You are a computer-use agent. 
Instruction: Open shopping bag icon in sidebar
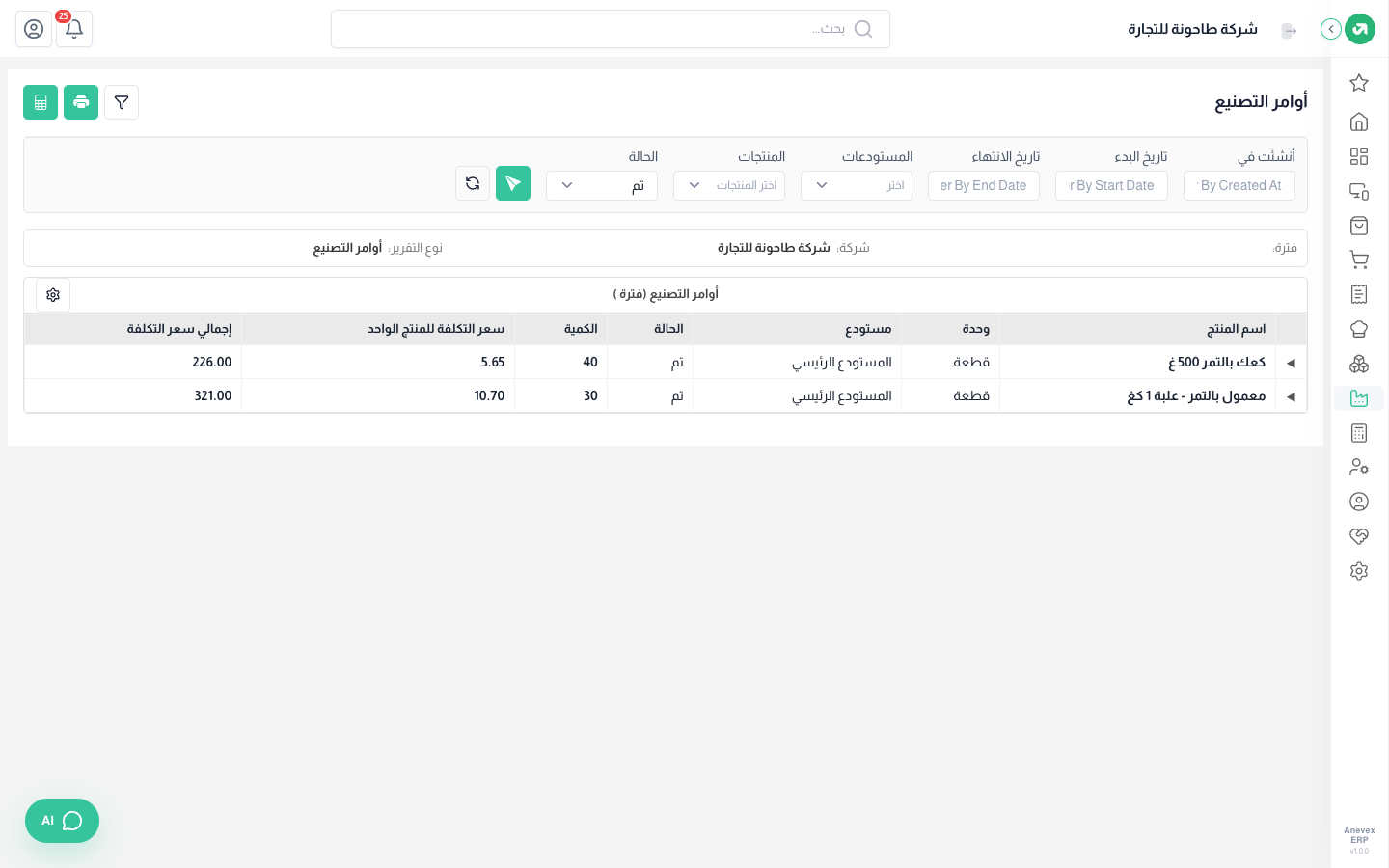point(1359,226)
